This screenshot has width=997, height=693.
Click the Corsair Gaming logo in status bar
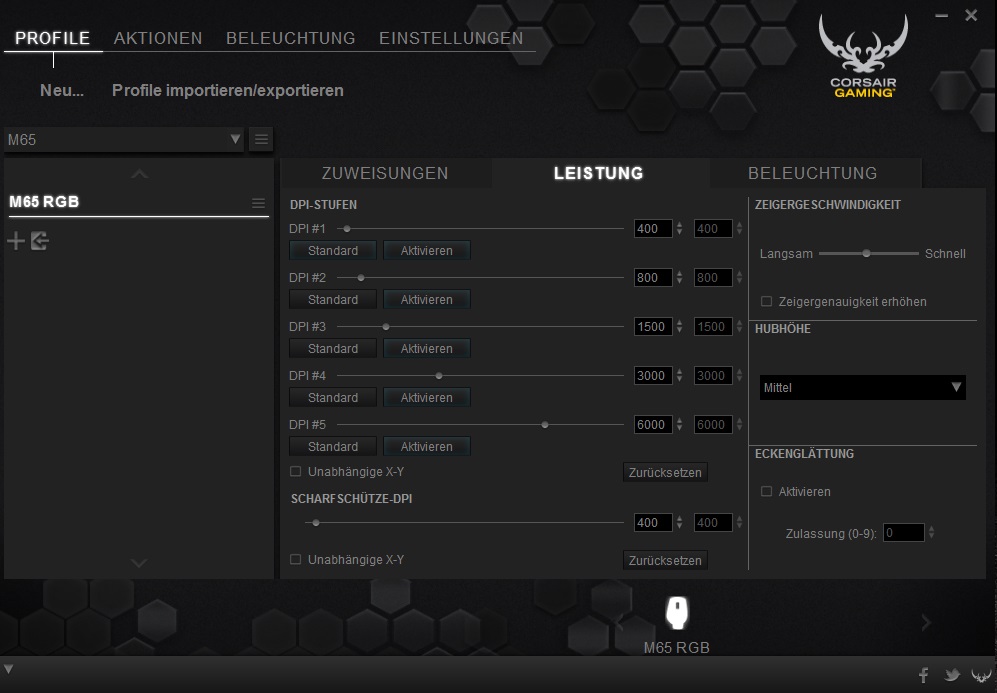980,675
